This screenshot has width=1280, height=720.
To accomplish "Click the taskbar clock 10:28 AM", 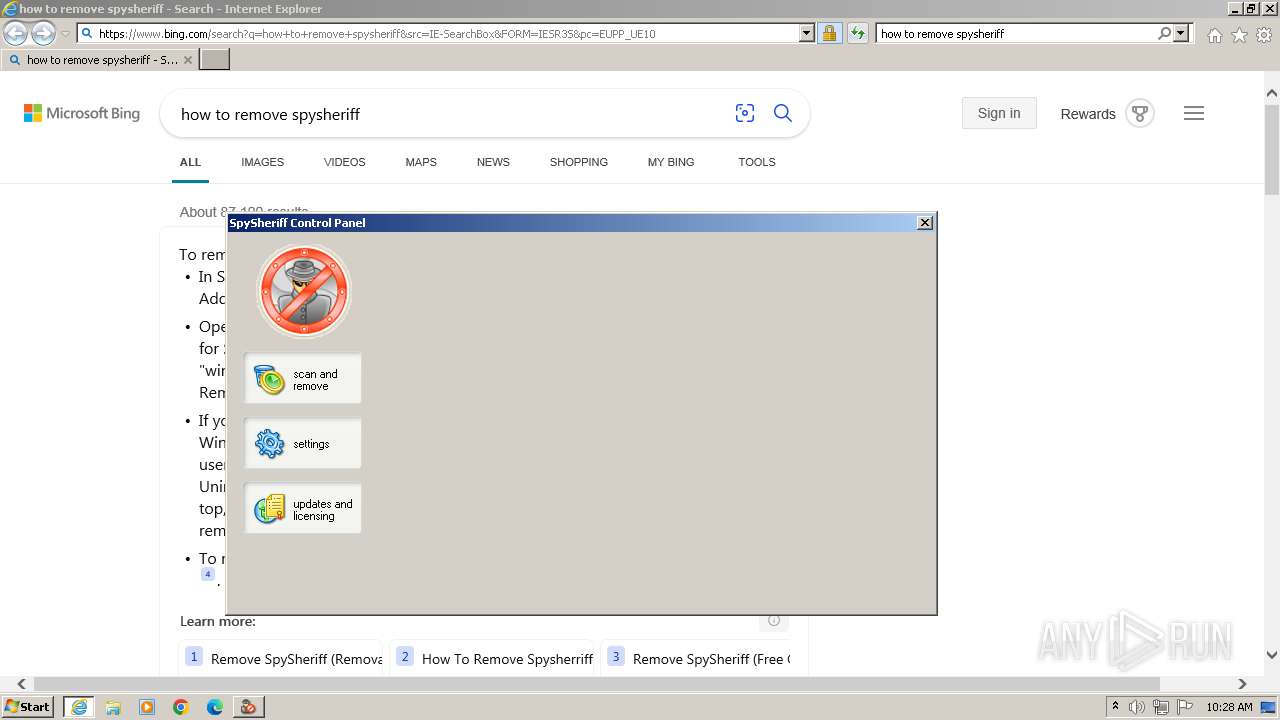I will click(x=1229, y=707).
